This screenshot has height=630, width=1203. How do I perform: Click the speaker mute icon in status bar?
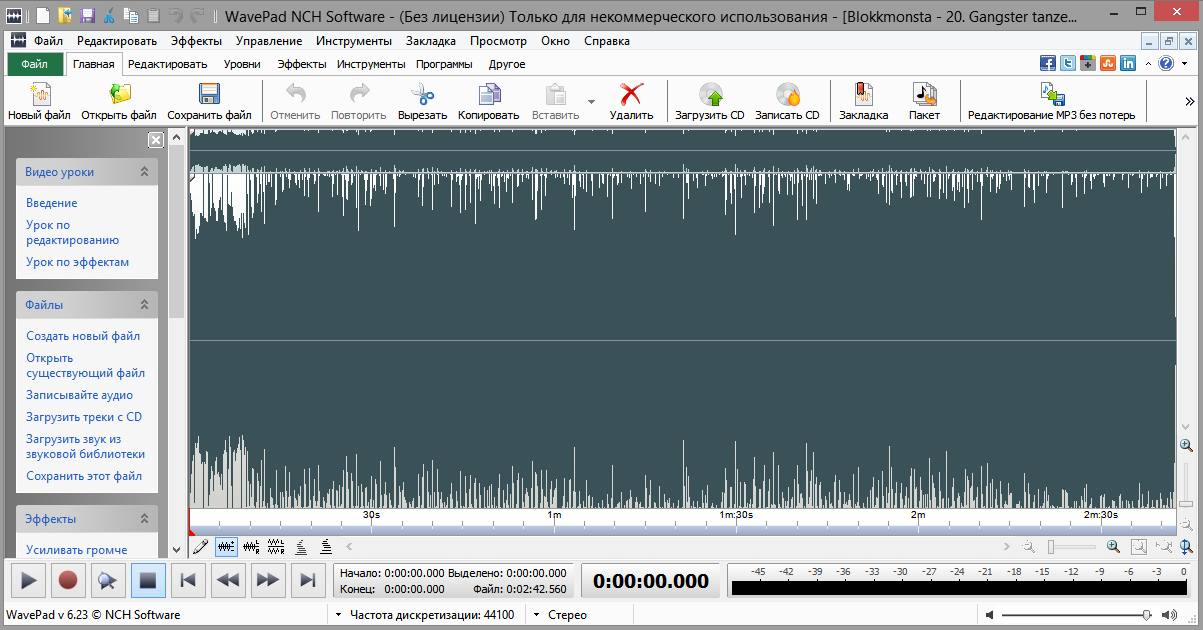point(989,615)
